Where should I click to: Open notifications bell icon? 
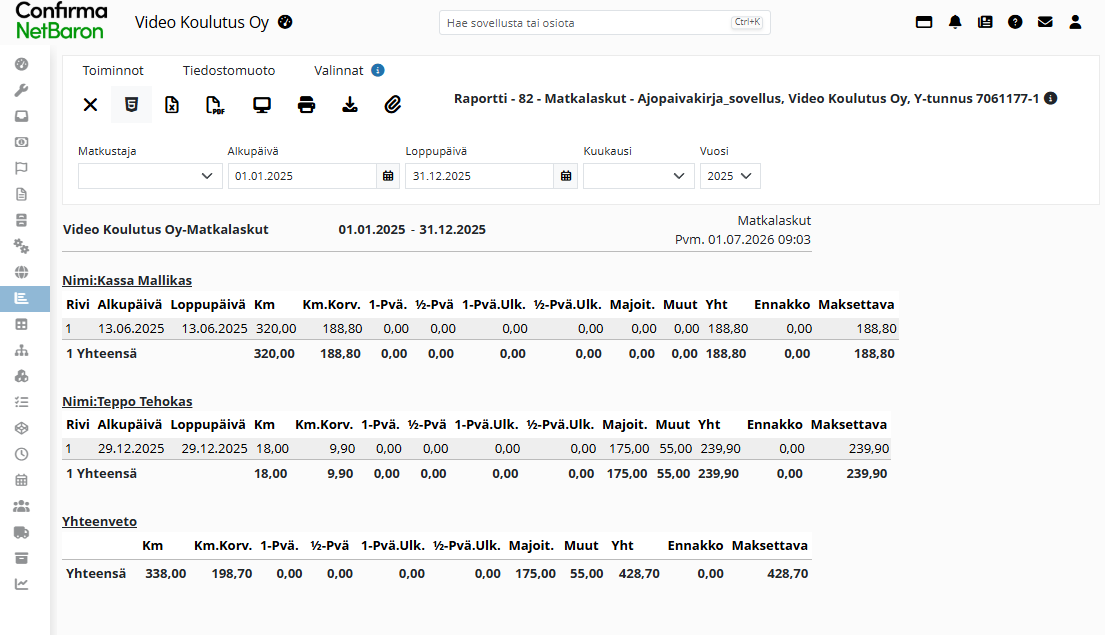pos(955,23)
